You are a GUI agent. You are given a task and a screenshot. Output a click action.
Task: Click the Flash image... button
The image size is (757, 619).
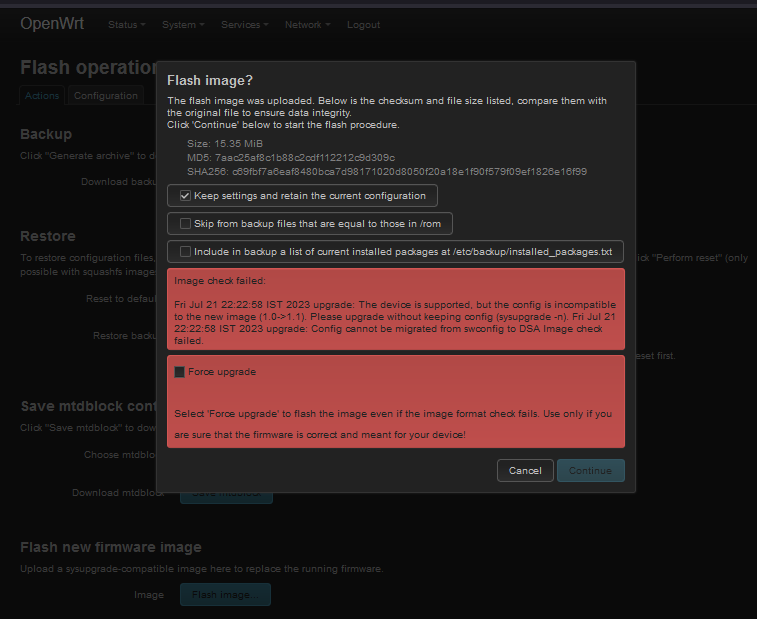[225, 594]
